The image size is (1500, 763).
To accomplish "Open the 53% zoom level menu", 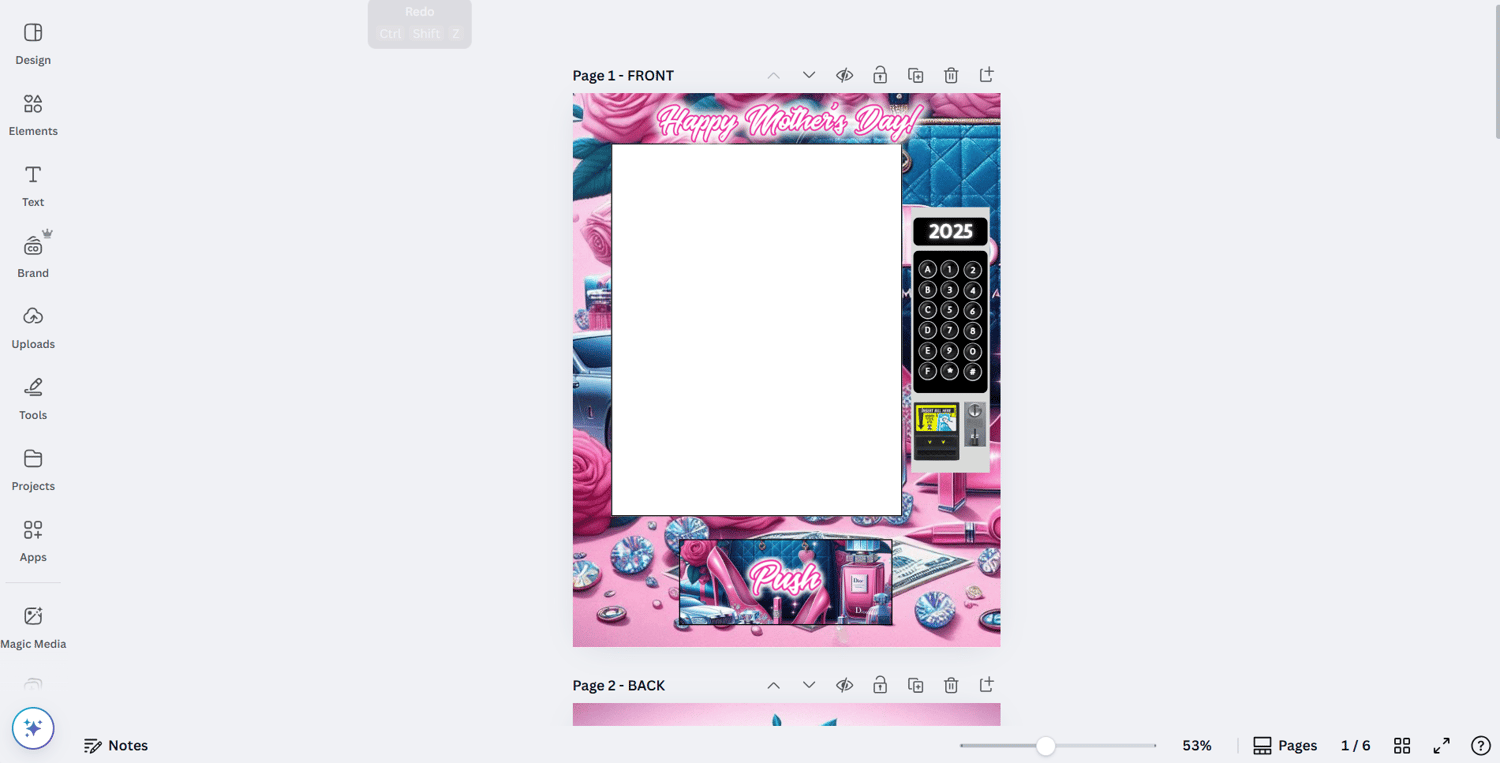I will (x=1197, y=746).
